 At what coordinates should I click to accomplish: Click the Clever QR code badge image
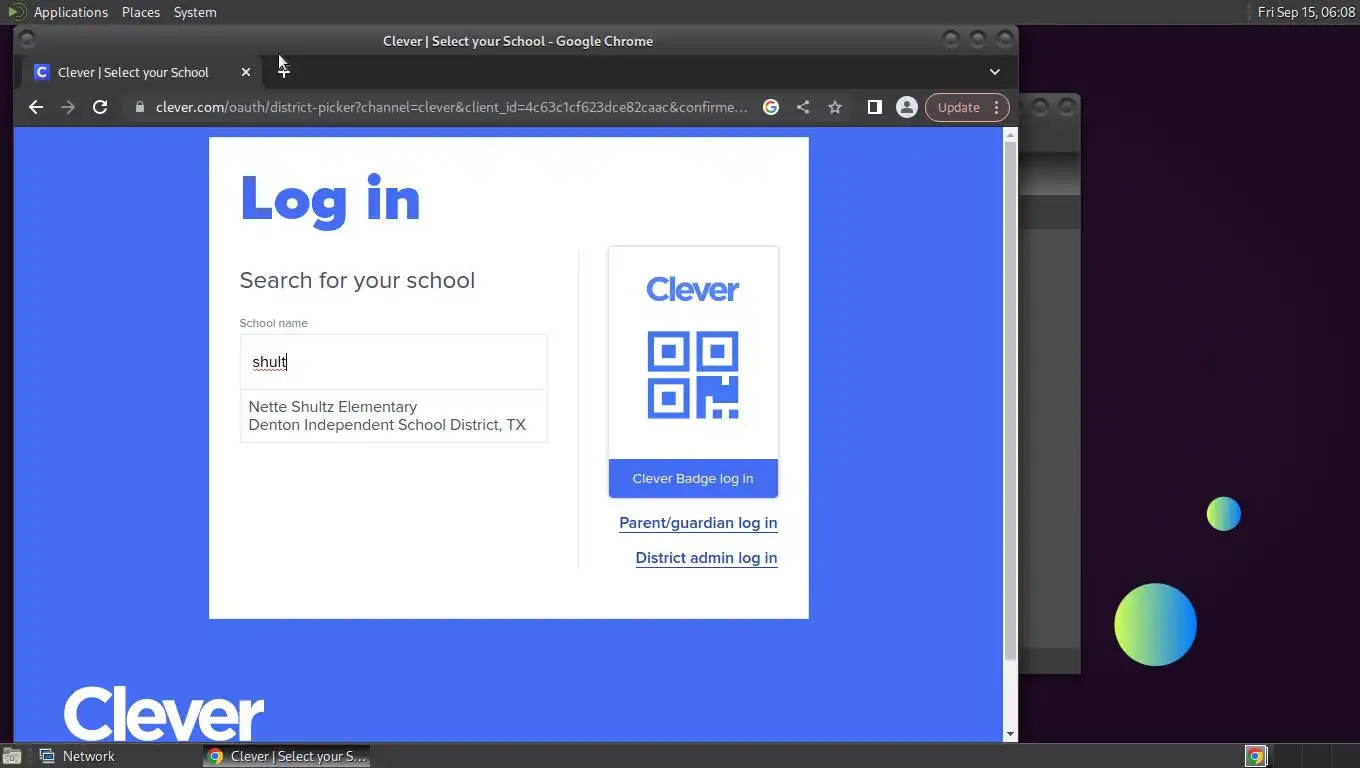click(693, 375)
